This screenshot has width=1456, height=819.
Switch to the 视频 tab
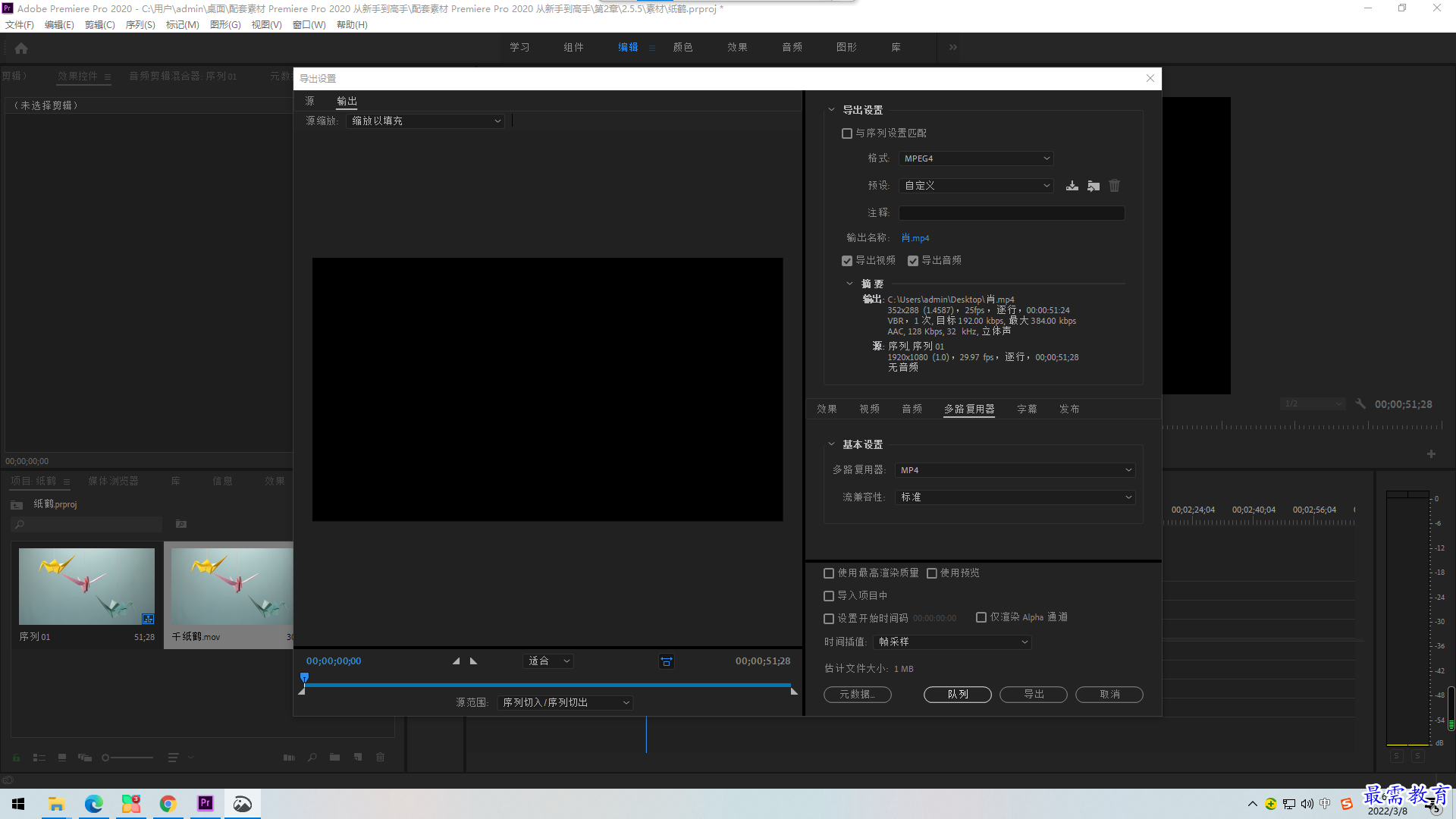869,409
